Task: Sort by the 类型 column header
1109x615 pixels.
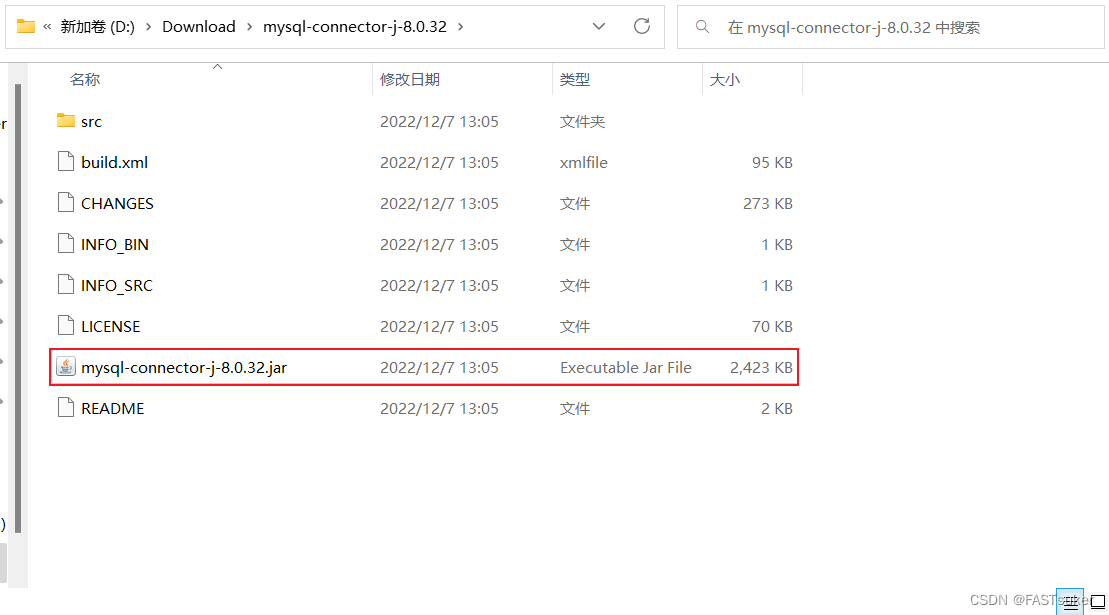Action: tap(575, 79)
